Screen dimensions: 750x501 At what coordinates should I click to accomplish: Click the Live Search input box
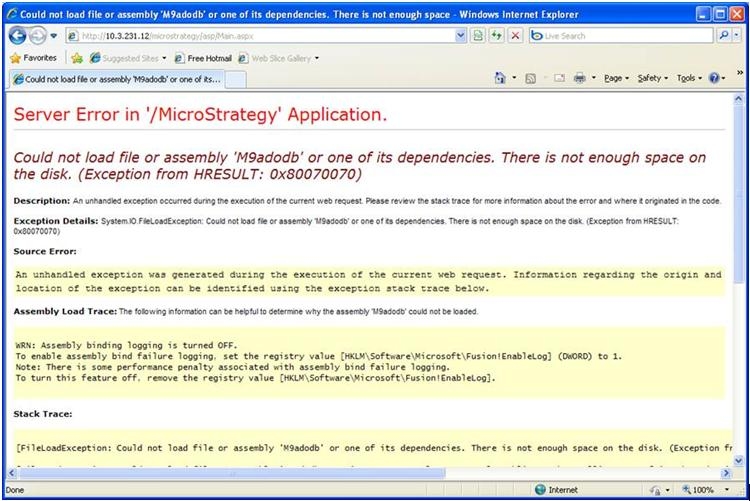(621, 36)
